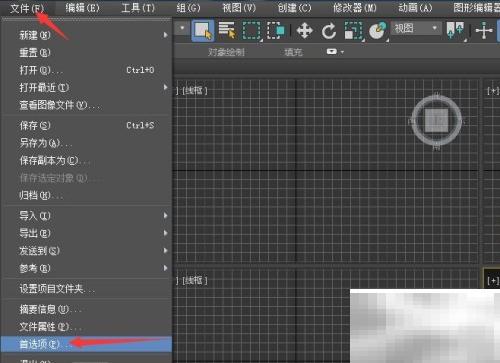Open the 工具(T) menu

coord(138,8)
